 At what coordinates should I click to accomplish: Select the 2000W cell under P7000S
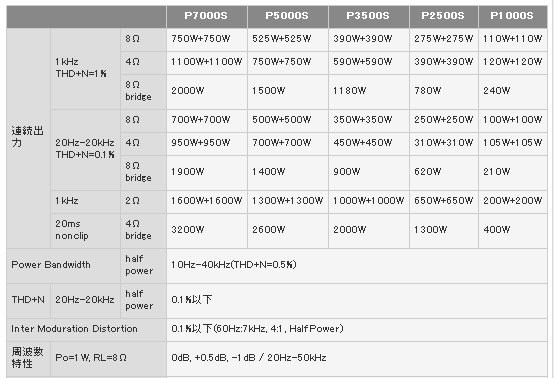click(207, 92)
